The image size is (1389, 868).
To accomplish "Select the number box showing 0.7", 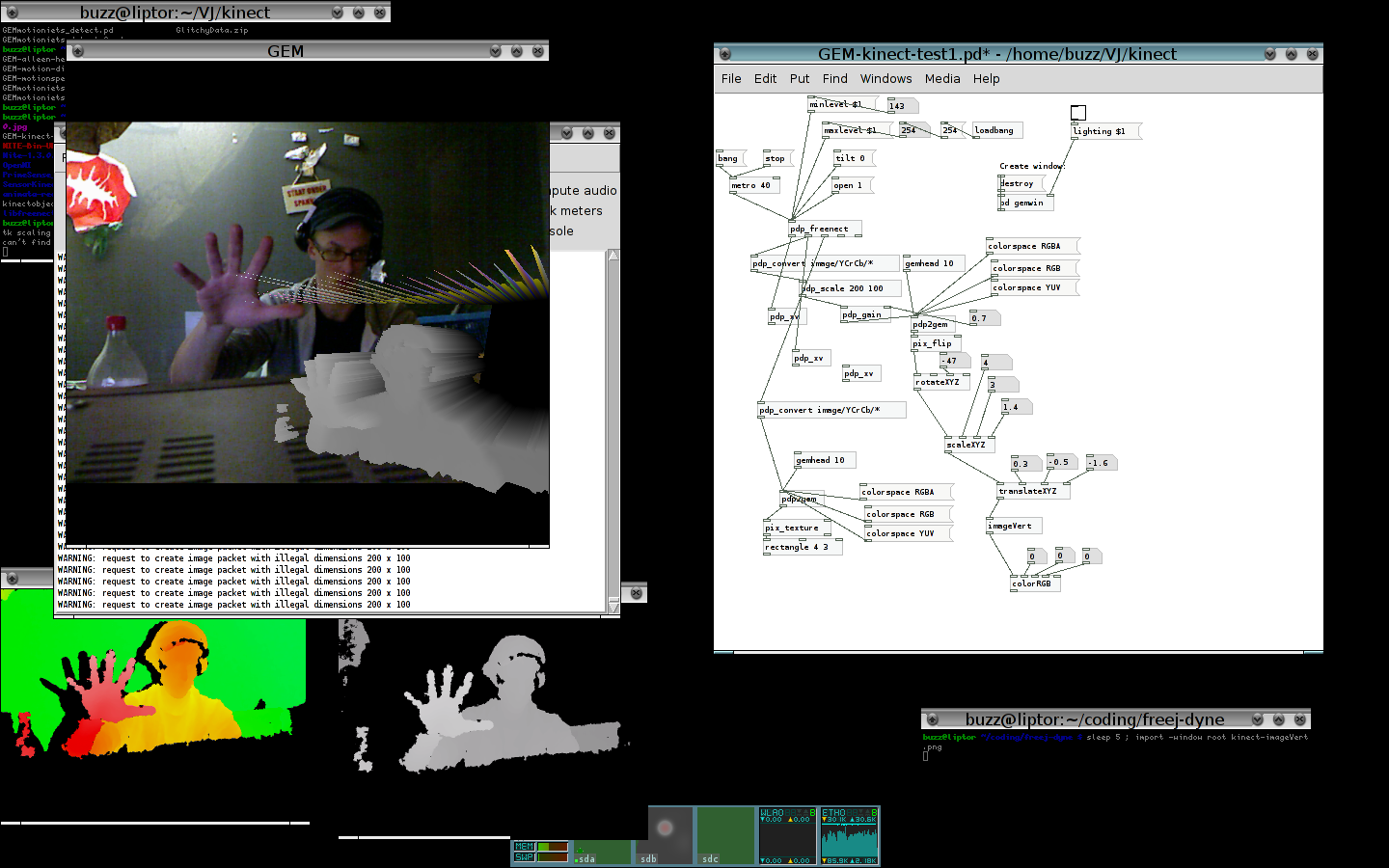I will point(985,318).
